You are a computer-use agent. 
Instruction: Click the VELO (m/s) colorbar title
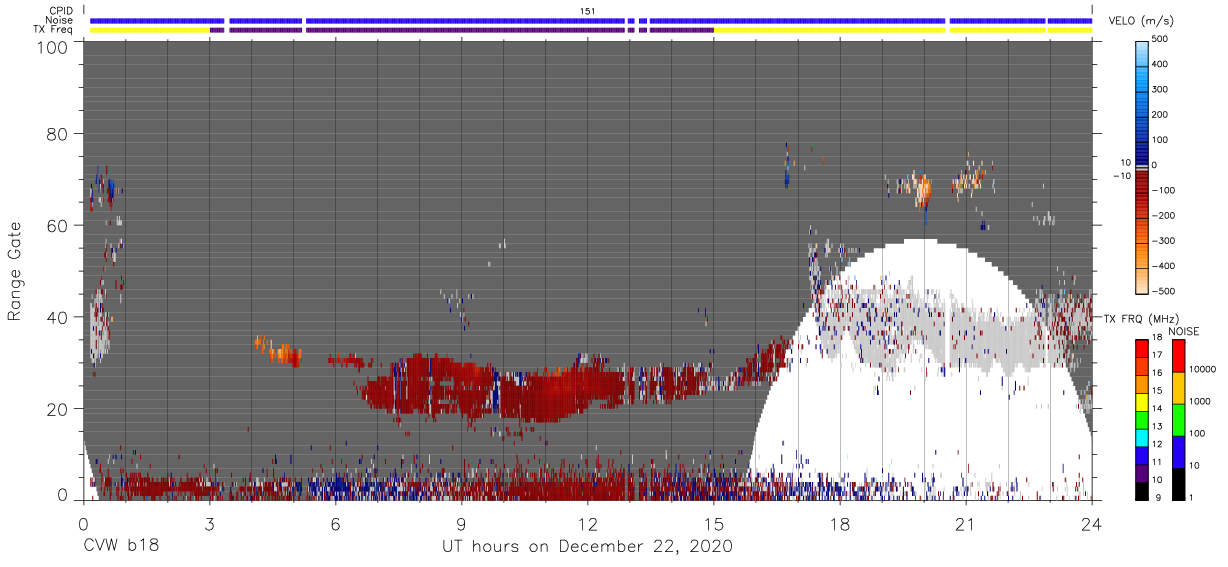pyautogui.click(x=1141, y=20)
